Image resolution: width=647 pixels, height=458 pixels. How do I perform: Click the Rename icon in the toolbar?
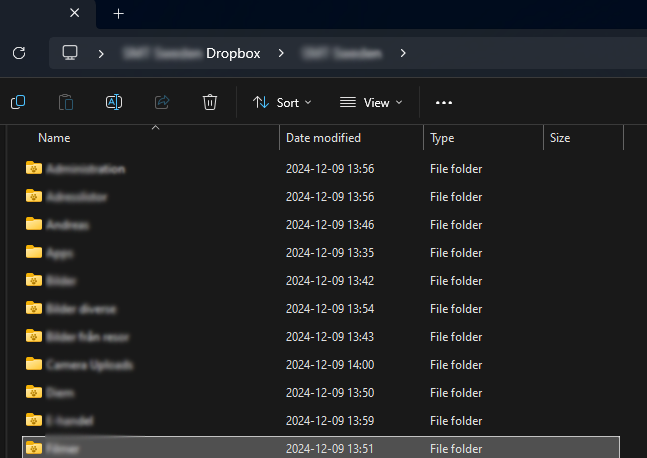coord(114,102)
